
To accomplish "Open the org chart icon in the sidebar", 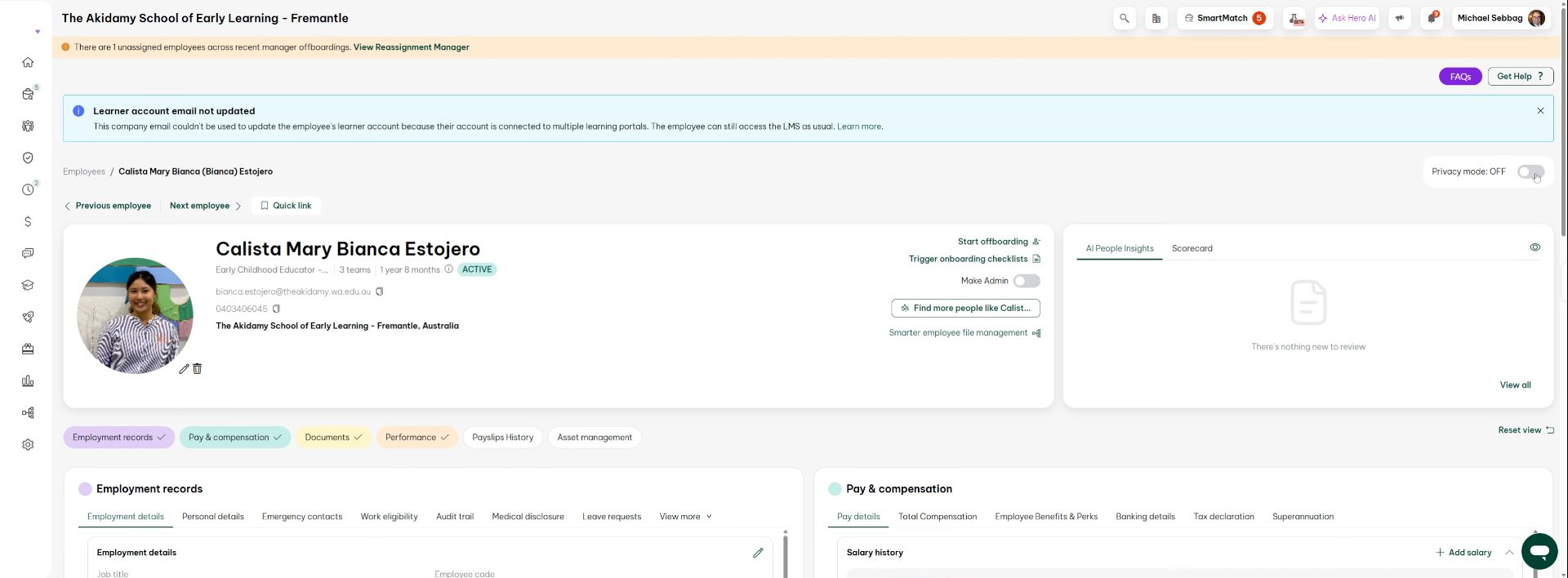I will (x=28, y=412).
